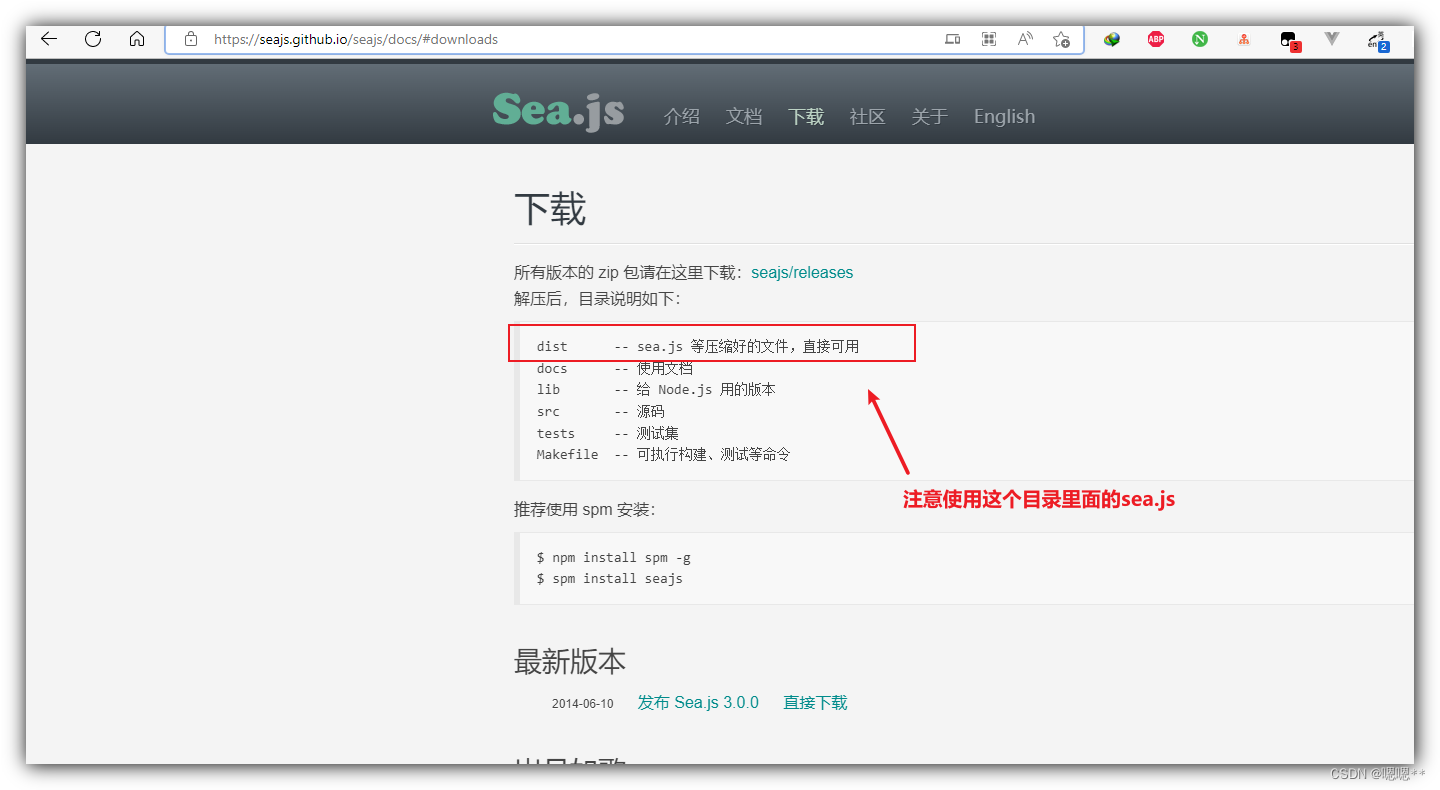The image size is (1440, 790).
Task: Open 发布 Sea.js 3.0.0 release link
Action: [x=698, y=702]
